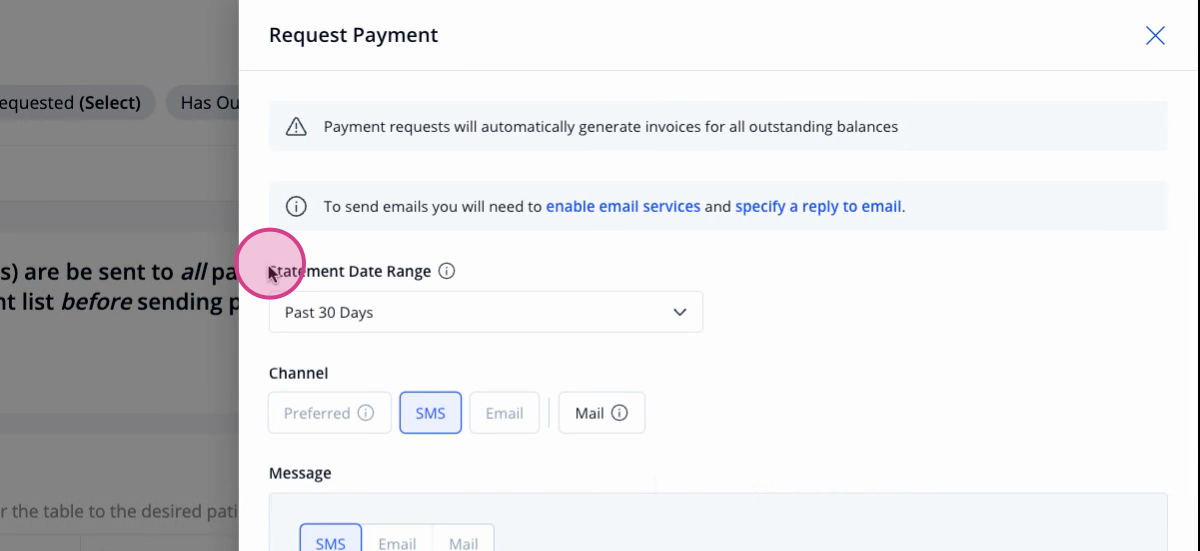Click the Request Payment panel title
1200x551 pixels.
pos(354,35)
